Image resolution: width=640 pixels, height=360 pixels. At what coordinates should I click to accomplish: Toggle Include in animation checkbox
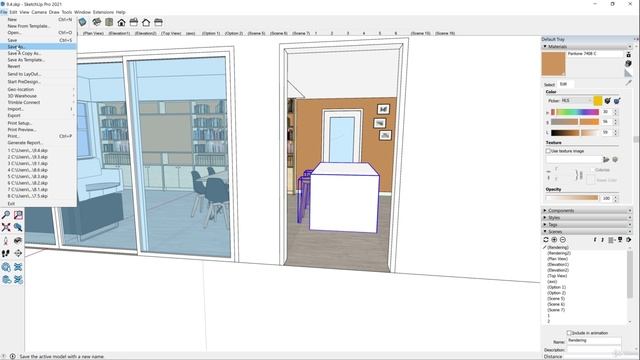click(x=569, y=333)
